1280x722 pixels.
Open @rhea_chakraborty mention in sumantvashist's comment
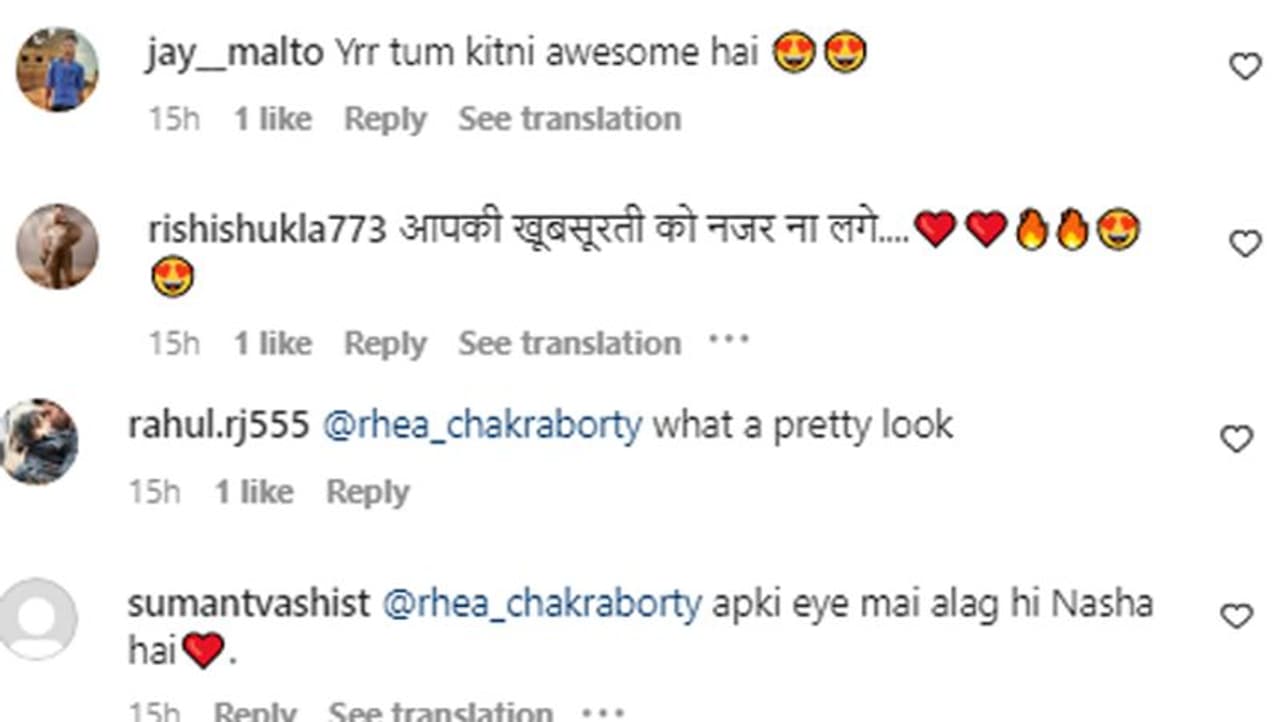point(542,604)
